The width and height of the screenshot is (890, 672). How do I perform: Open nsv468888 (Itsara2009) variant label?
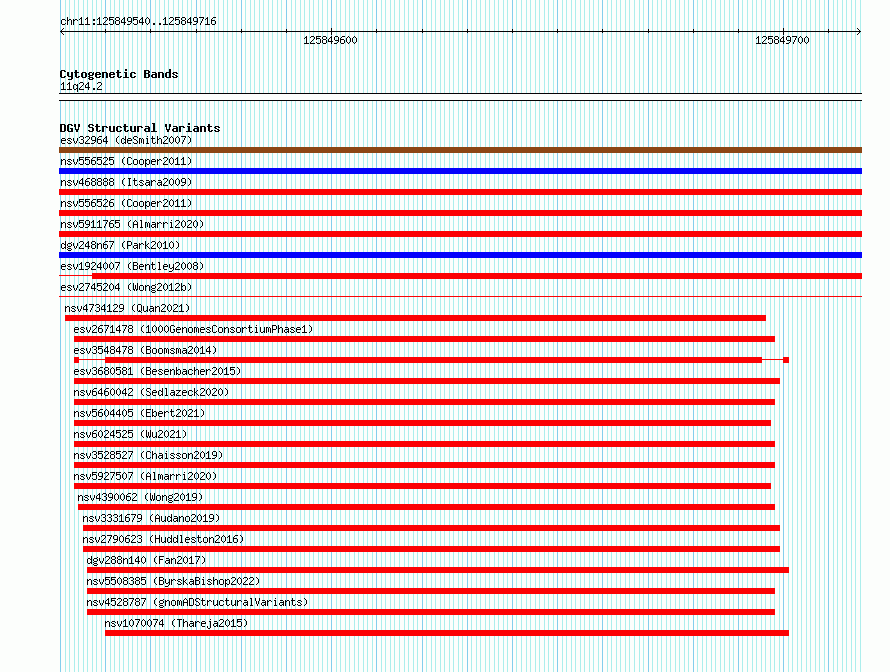(x=126, y=182)
